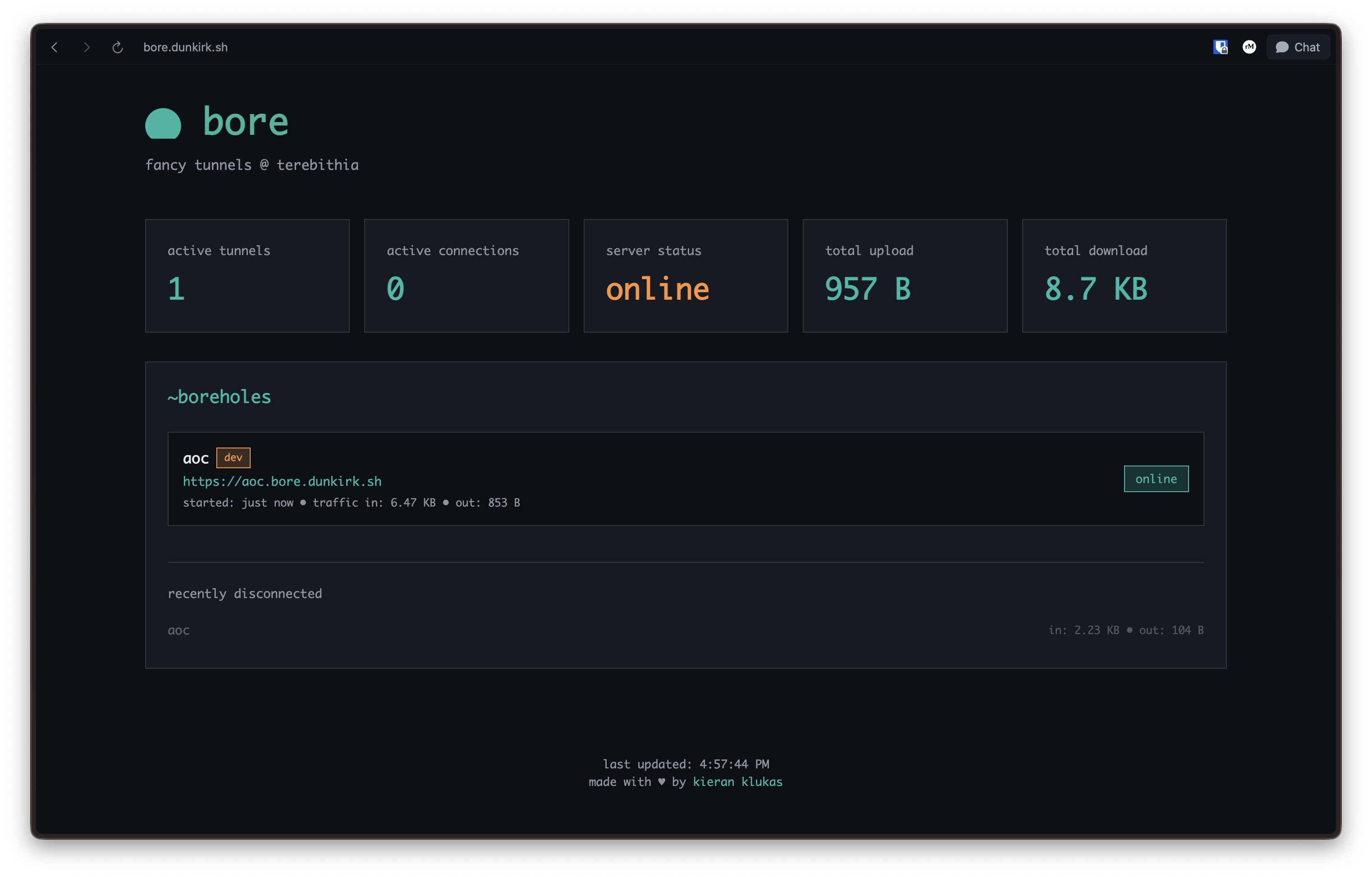1372x877 pixels.
Task: Open https://aoc.bore.dunkirk.sh link
Action: [x=282, y=481]
